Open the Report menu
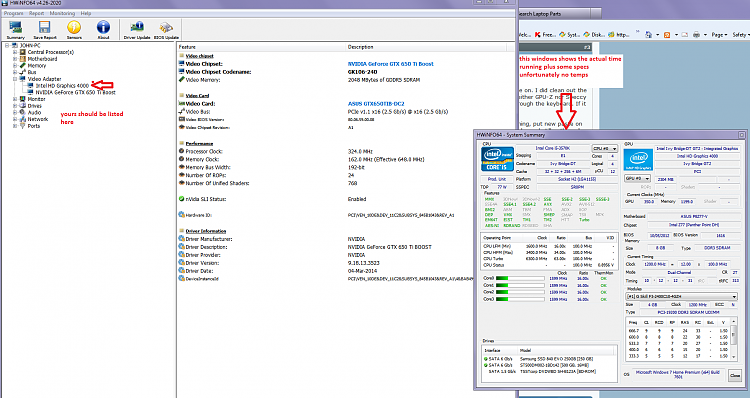Viewport: 750px width, 398px height. (36, 13)
